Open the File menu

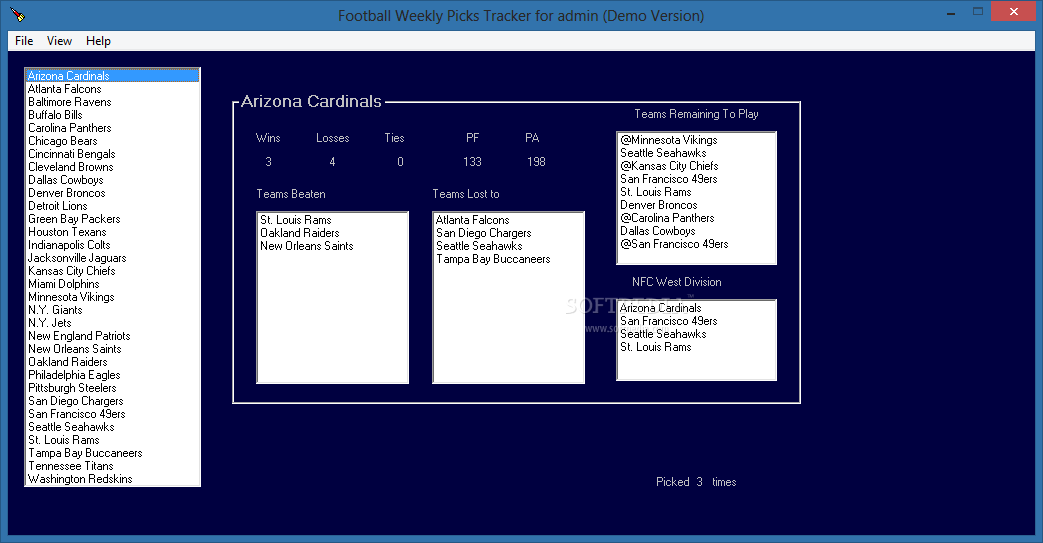24,41
